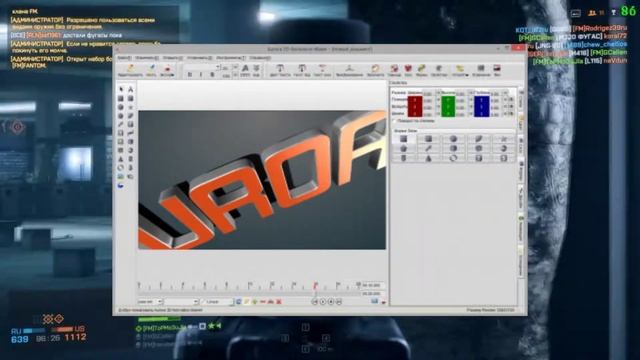Choose the leaf shape in the shape grid
The width and height of the screenshot is (640, 360).
tap(478, 139)
